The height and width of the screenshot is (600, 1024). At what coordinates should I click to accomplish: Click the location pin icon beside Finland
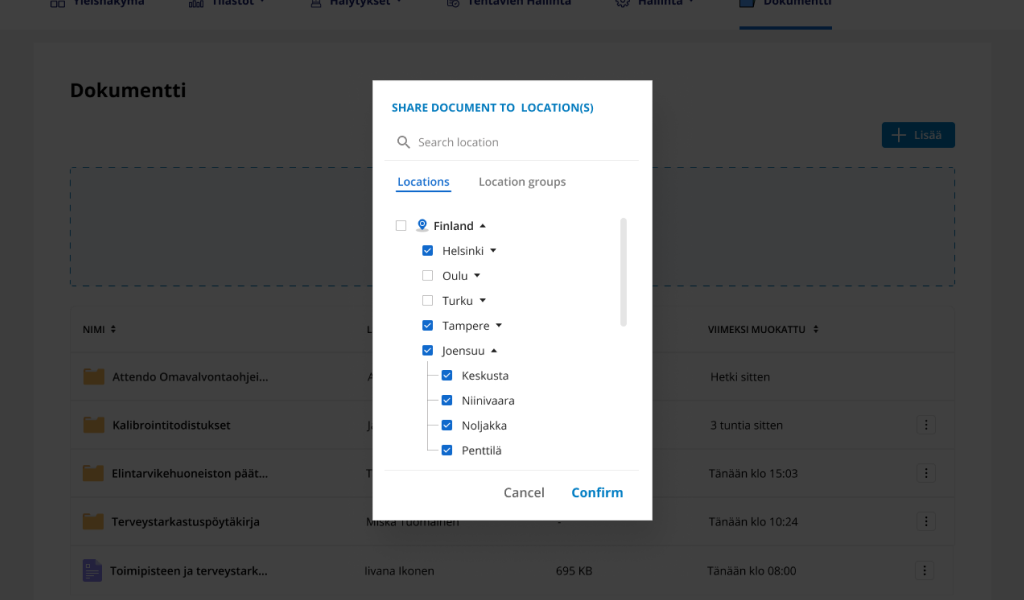pyautogui.click(x=422, y=225)
